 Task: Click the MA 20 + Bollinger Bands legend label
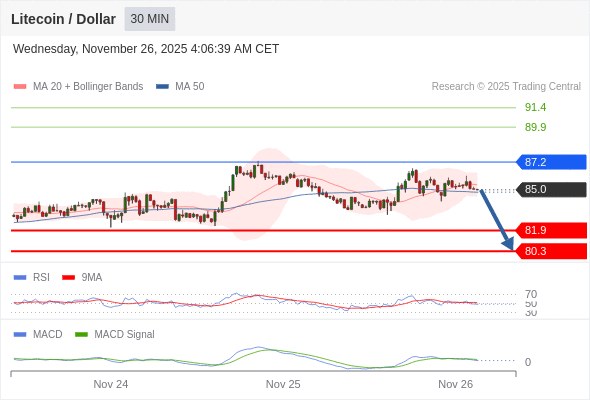[88, 87]
